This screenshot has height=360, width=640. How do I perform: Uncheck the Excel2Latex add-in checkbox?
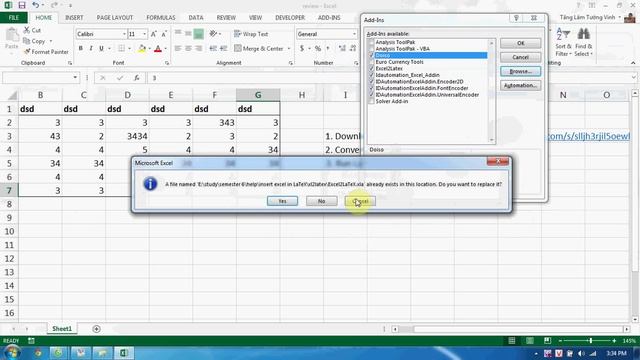(371, 69)
